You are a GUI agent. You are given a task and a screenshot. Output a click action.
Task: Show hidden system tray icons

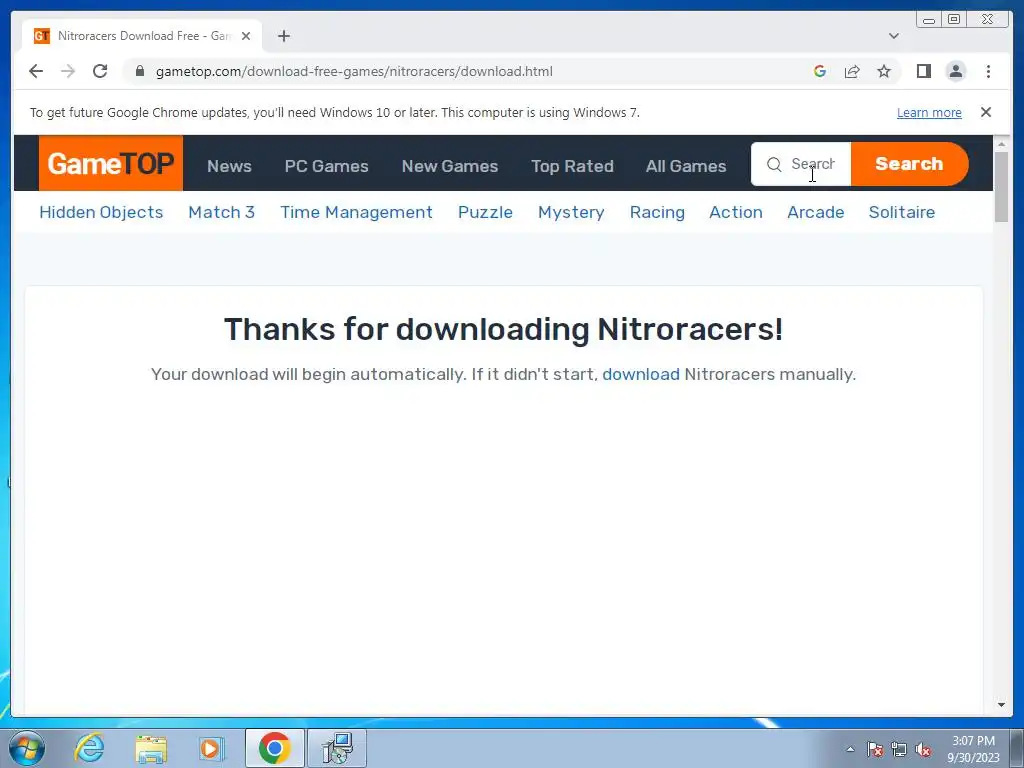coord(850,749)
